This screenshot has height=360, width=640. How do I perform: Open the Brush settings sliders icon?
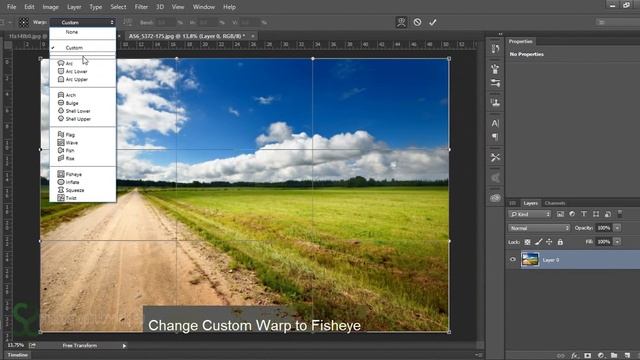tap(495, 83)
